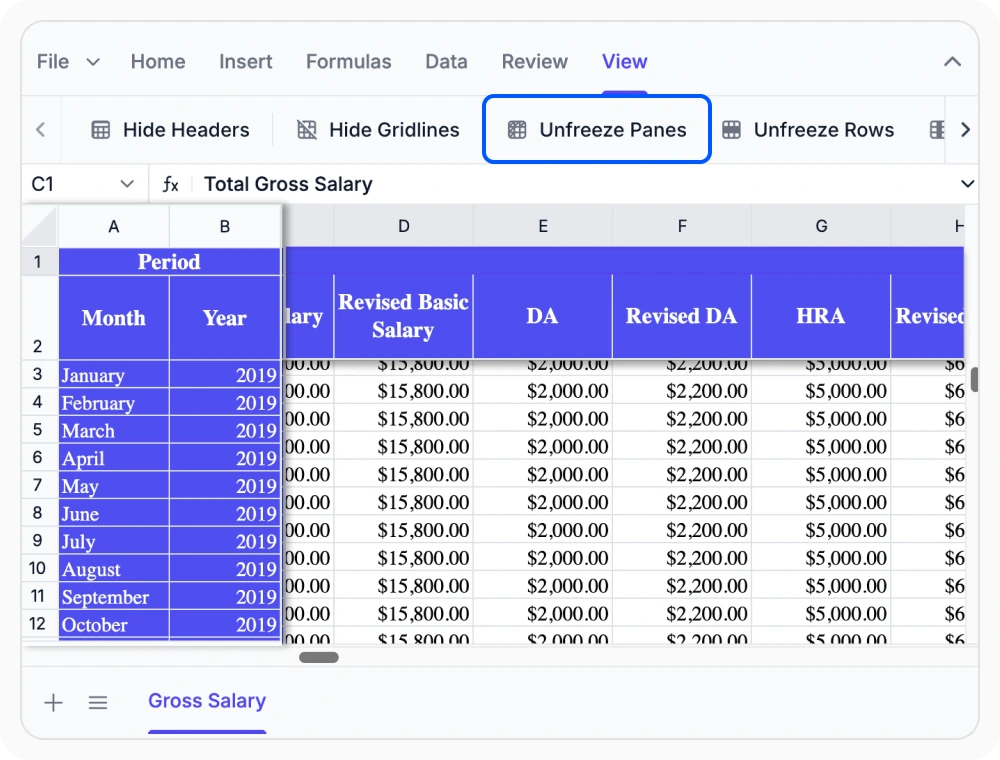Switch to the Home tab
This screenshot has width=1000, height=760.
(x=158, y=62)
